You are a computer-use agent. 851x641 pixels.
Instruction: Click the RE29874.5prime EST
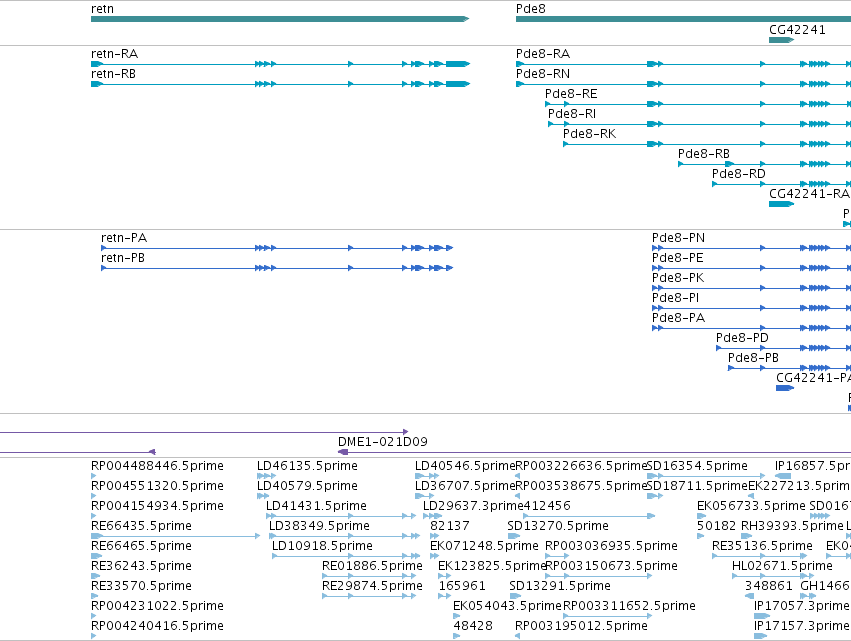coord(369,596)
